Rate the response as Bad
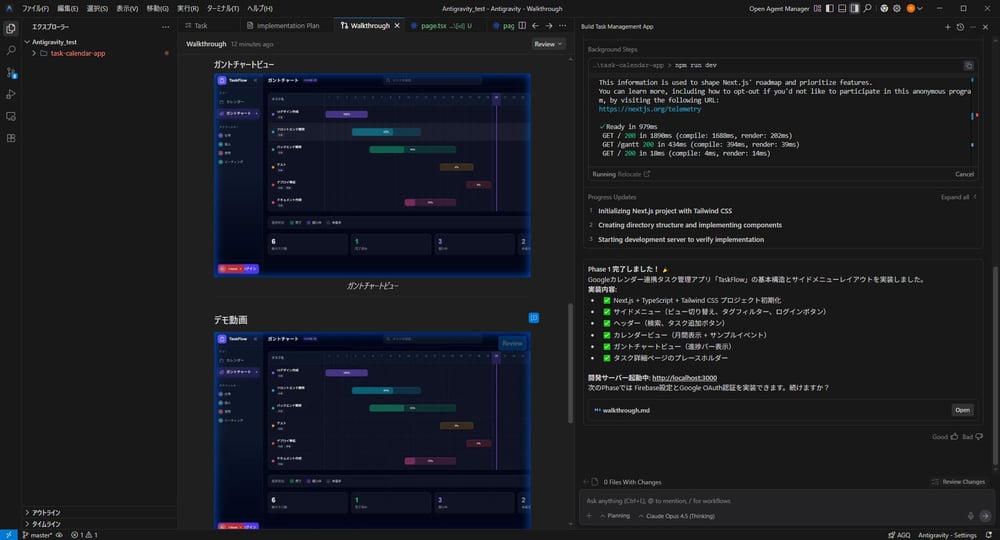Image resolution: width=1000 pixels, height=540 pixels. click(971, 437)
